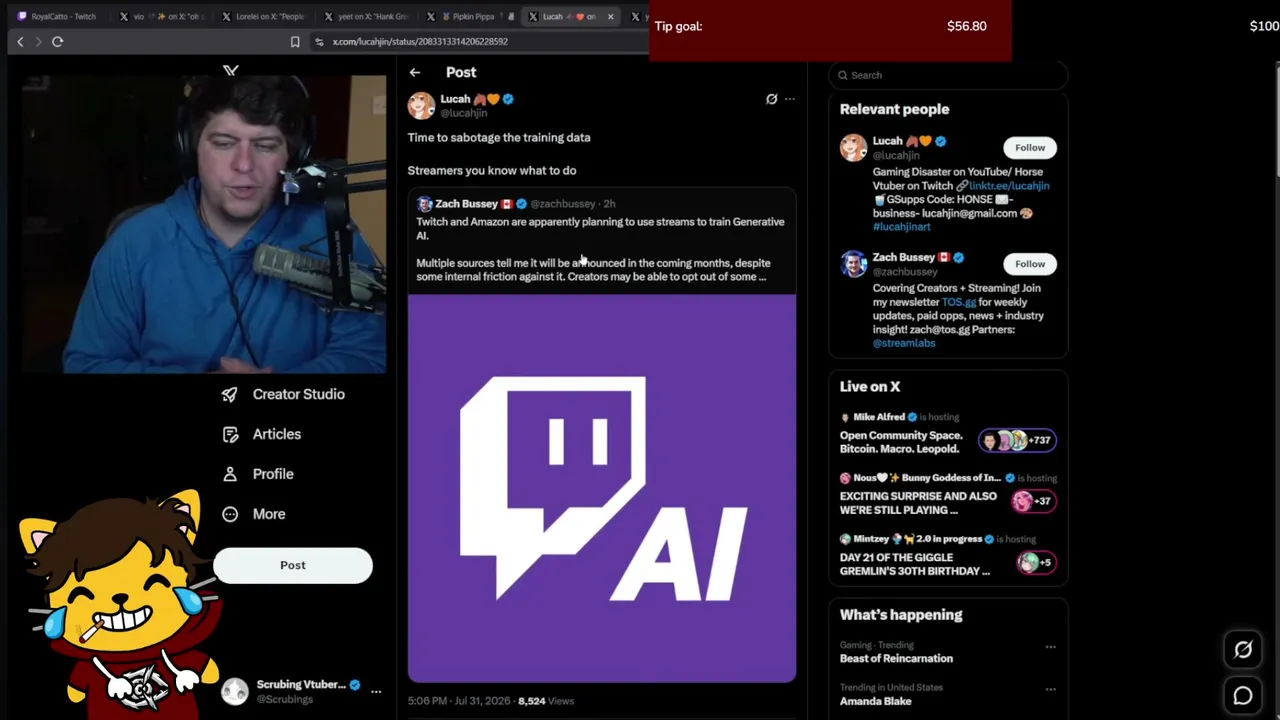Switch to the vio on X tab

point(165,16)
